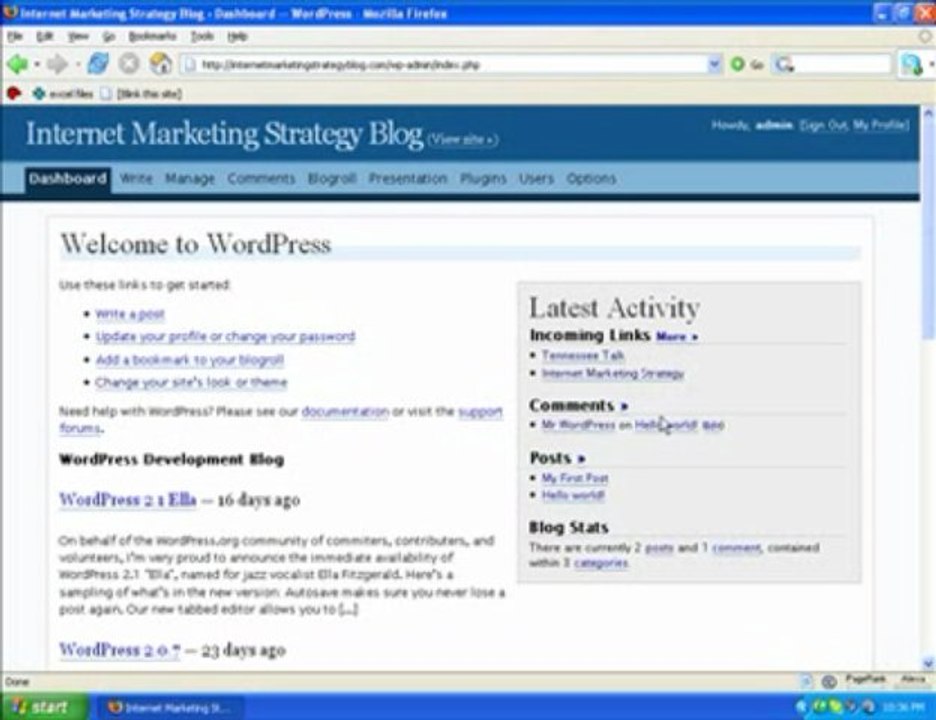Click the page icon in the address bar
The image size is (936, 720).
[190, 64]
